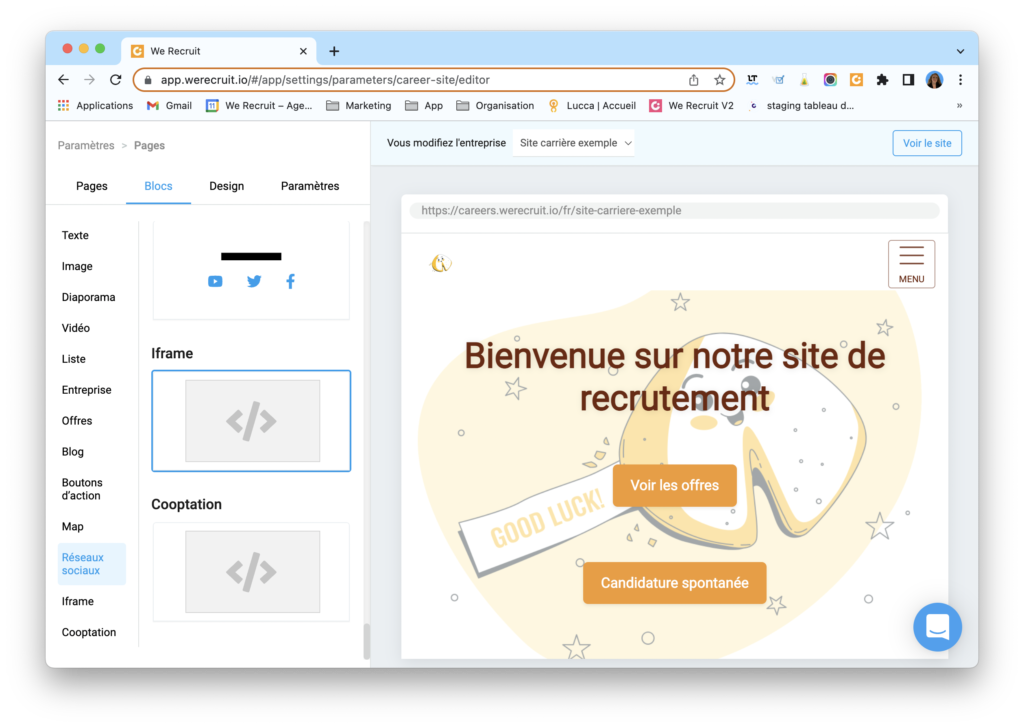This screenshot has height=728, width=1024.
Task: Switch to the Blocs tab
Action: 158,186
